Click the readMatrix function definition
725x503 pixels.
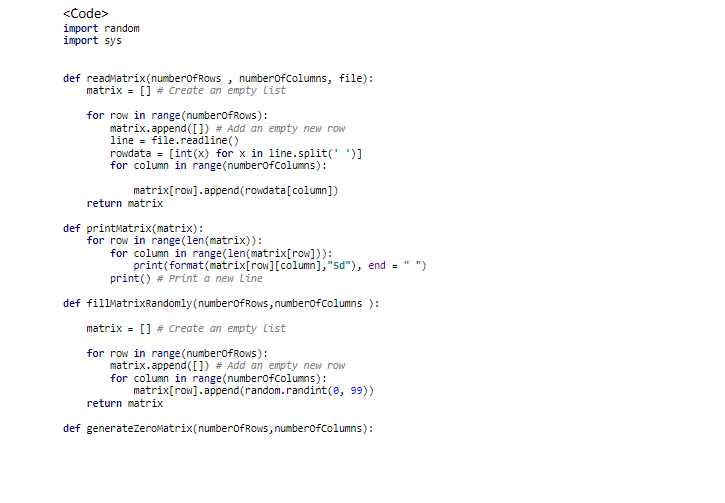click(x=218, y=79)
